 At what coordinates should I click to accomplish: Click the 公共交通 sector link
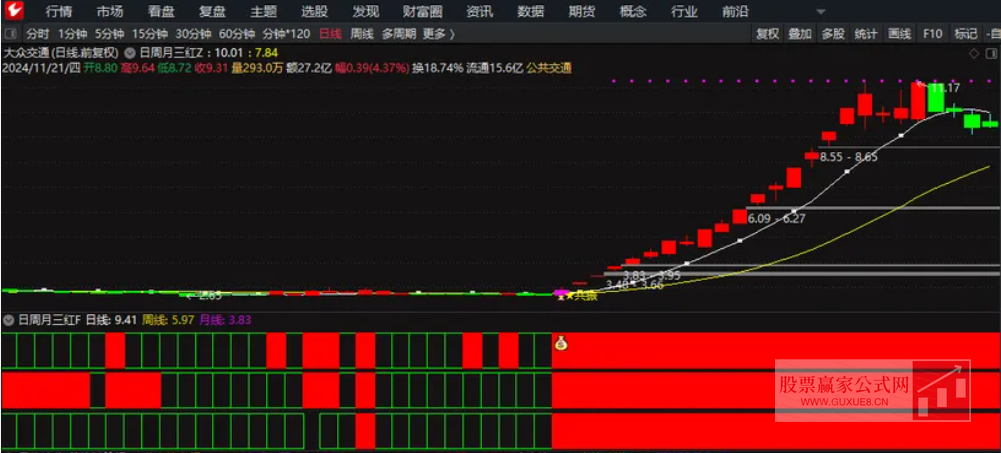tap(549, 68)
